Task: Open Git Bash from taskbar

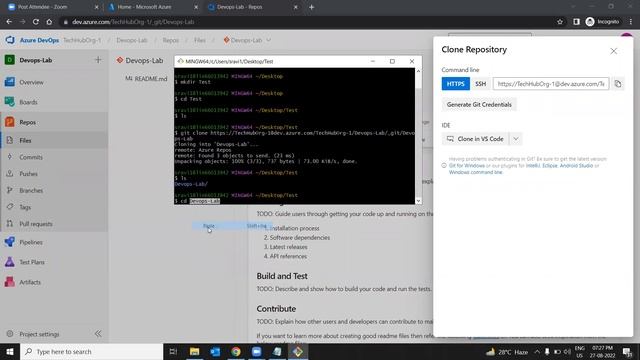Action: pyautogui.click(x=298, y=351)
